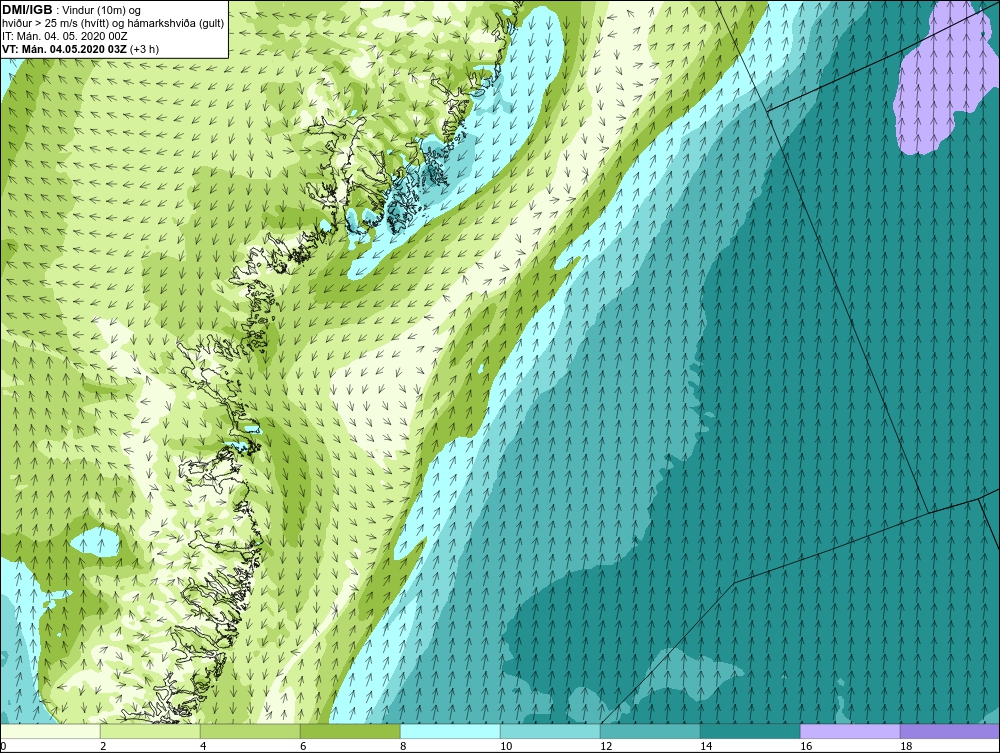Viewport: 1000px width, 753px height.
Task: Click the legend label '10'
Action: (506, 746)
